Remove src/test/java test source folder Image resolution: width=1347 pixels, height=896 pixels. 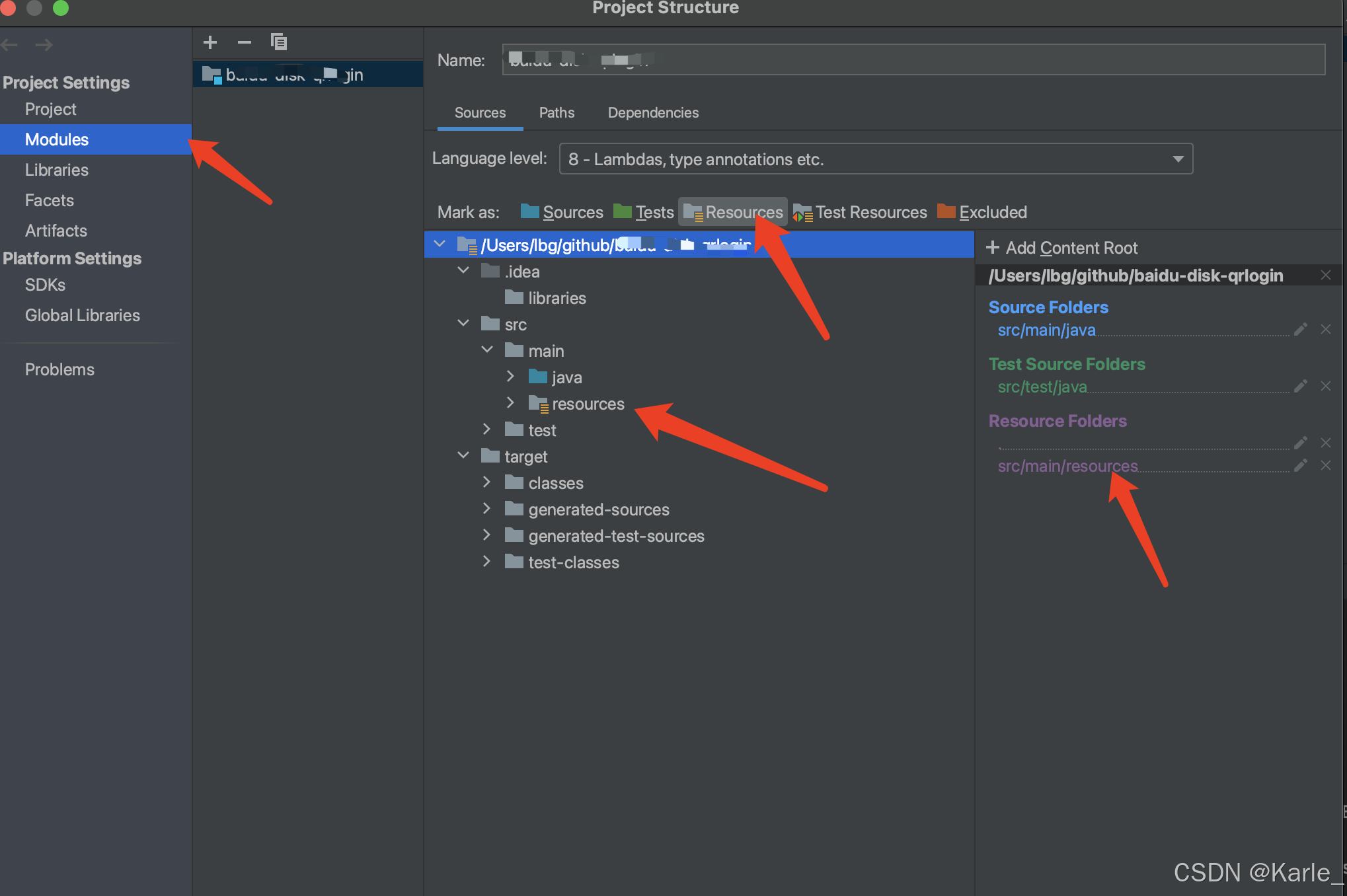(x=1325, y=386)
